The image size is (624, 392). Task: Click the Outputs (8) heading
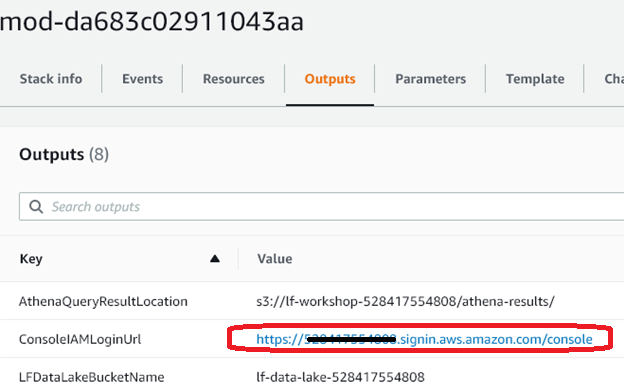tap(64, 154)
